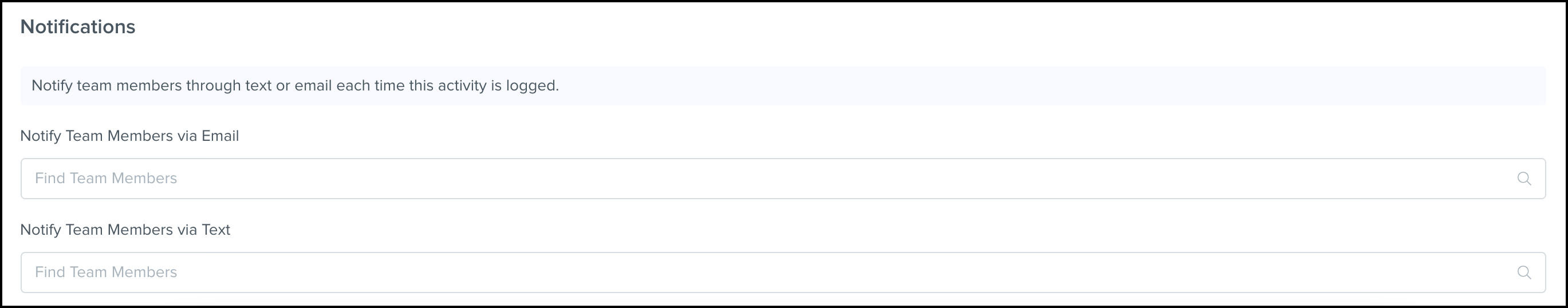Screen dimensions: 1568x308
Task: Open the team member lookup for email notifications
Action: (x=783, y=179)
